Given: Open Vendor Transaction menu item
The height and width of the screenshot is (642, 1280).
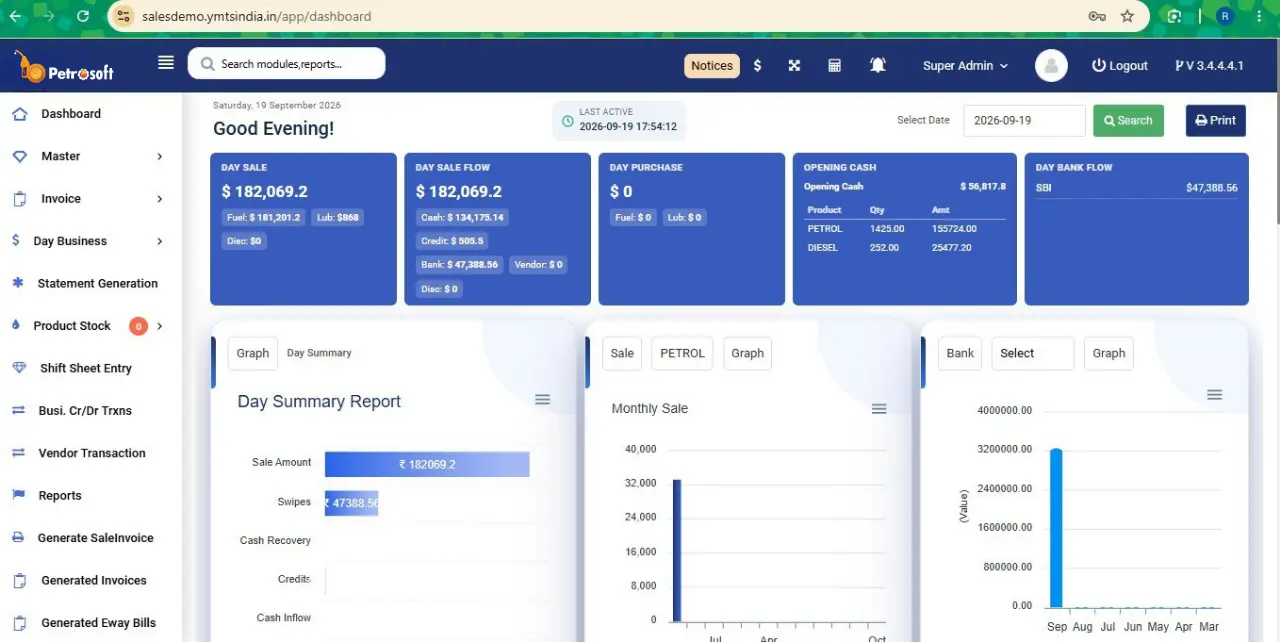Looking at the screenshot, I should (92, 453).
